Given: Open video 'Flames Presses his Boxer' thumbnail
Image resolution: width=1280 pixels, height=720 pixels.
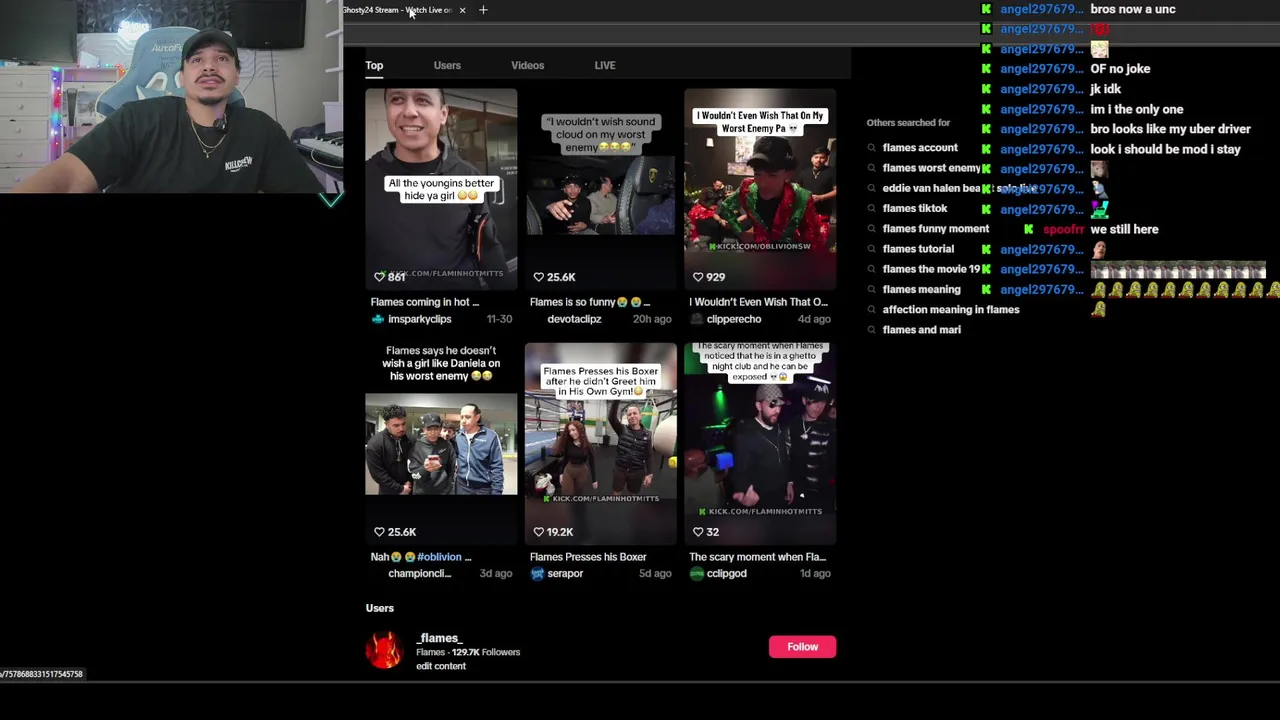Looking at the screenshot, I should [601, 443].
